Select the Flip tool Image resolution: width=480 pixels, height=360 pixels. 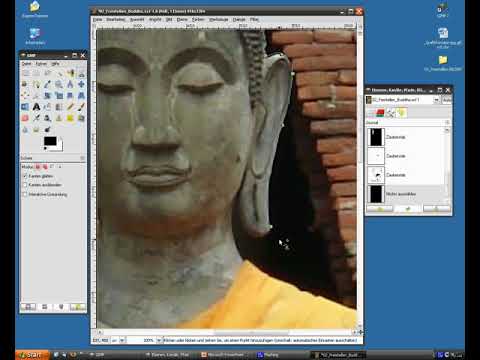(25, 107)
